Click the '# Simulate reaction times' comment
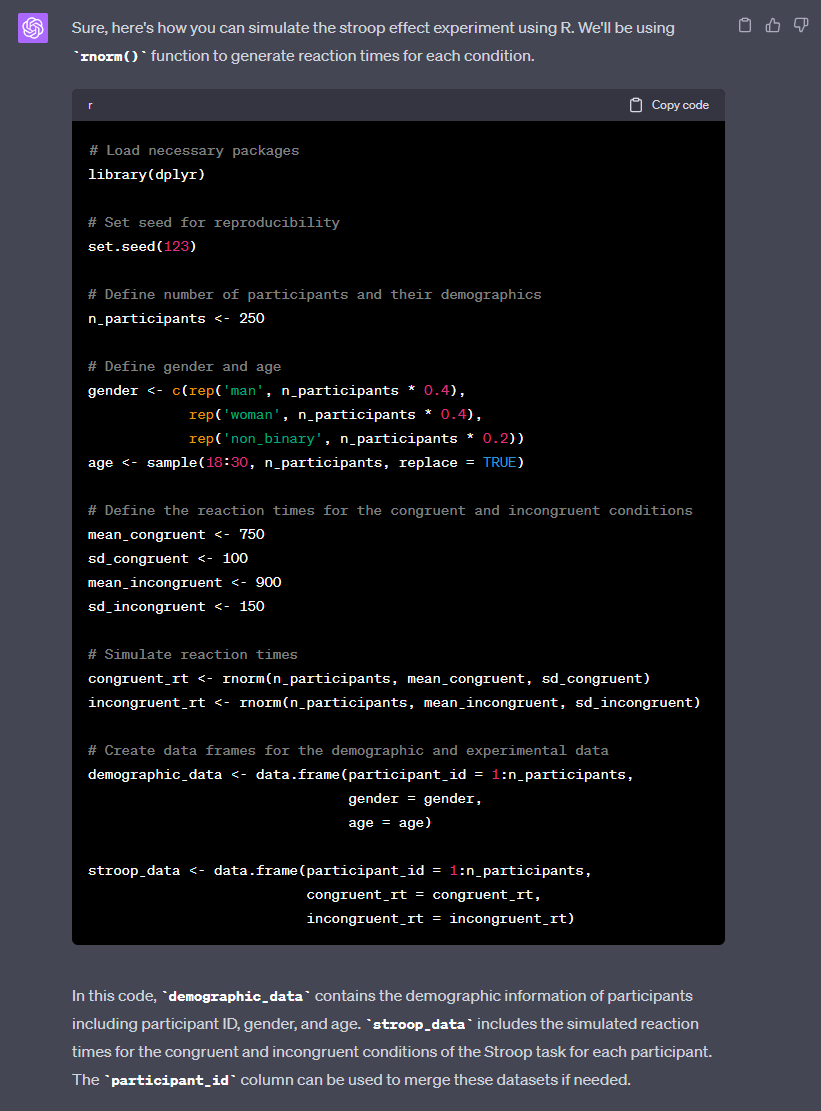Viewport: 821px width, 1111px height. [193, 654]
